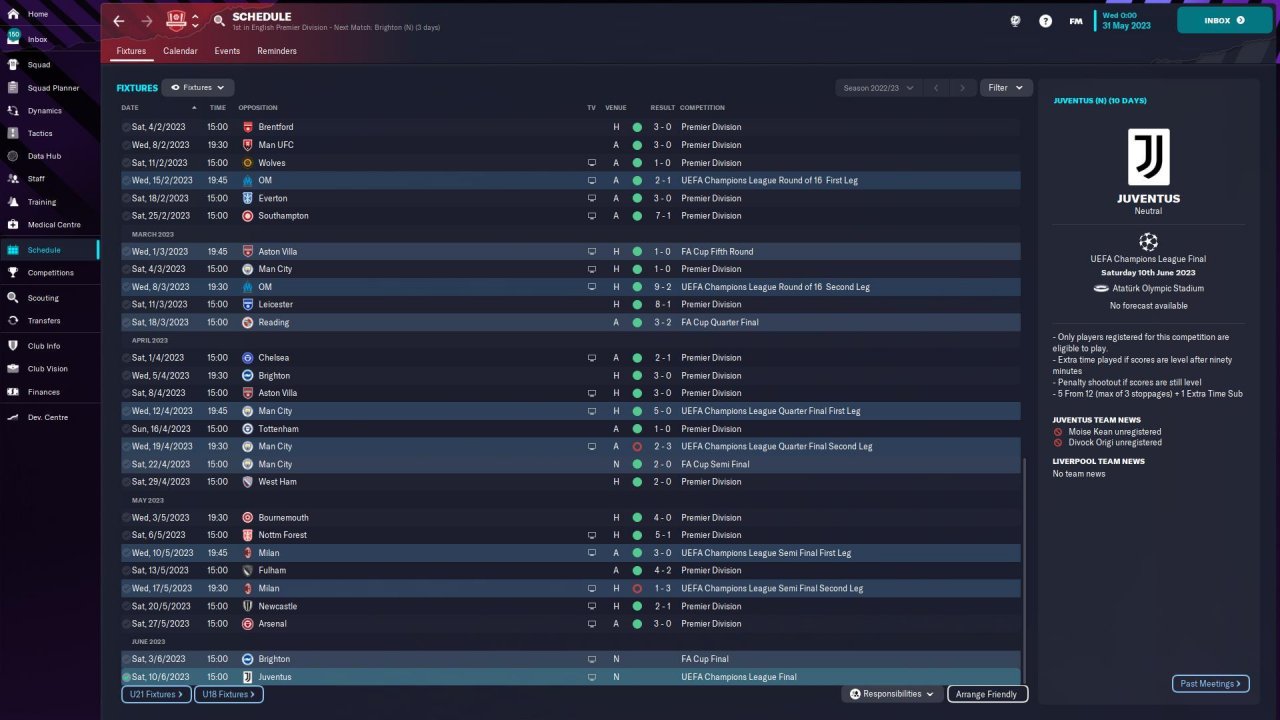Click the search magnifier icon
The image size is (1280, 720).
(x=219, y=21)
